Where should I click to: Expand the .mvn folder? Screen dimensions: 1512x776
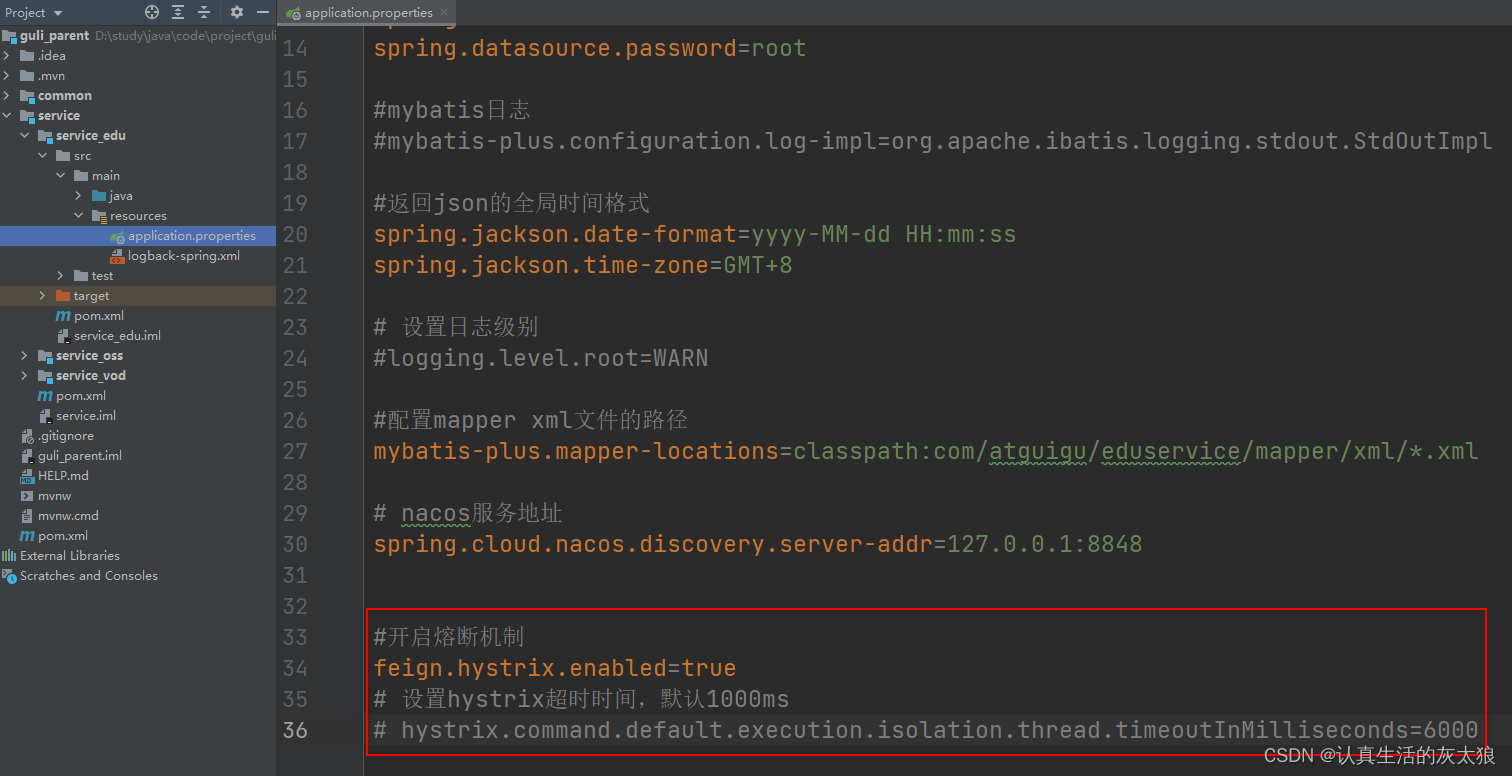tap(7, 76)
